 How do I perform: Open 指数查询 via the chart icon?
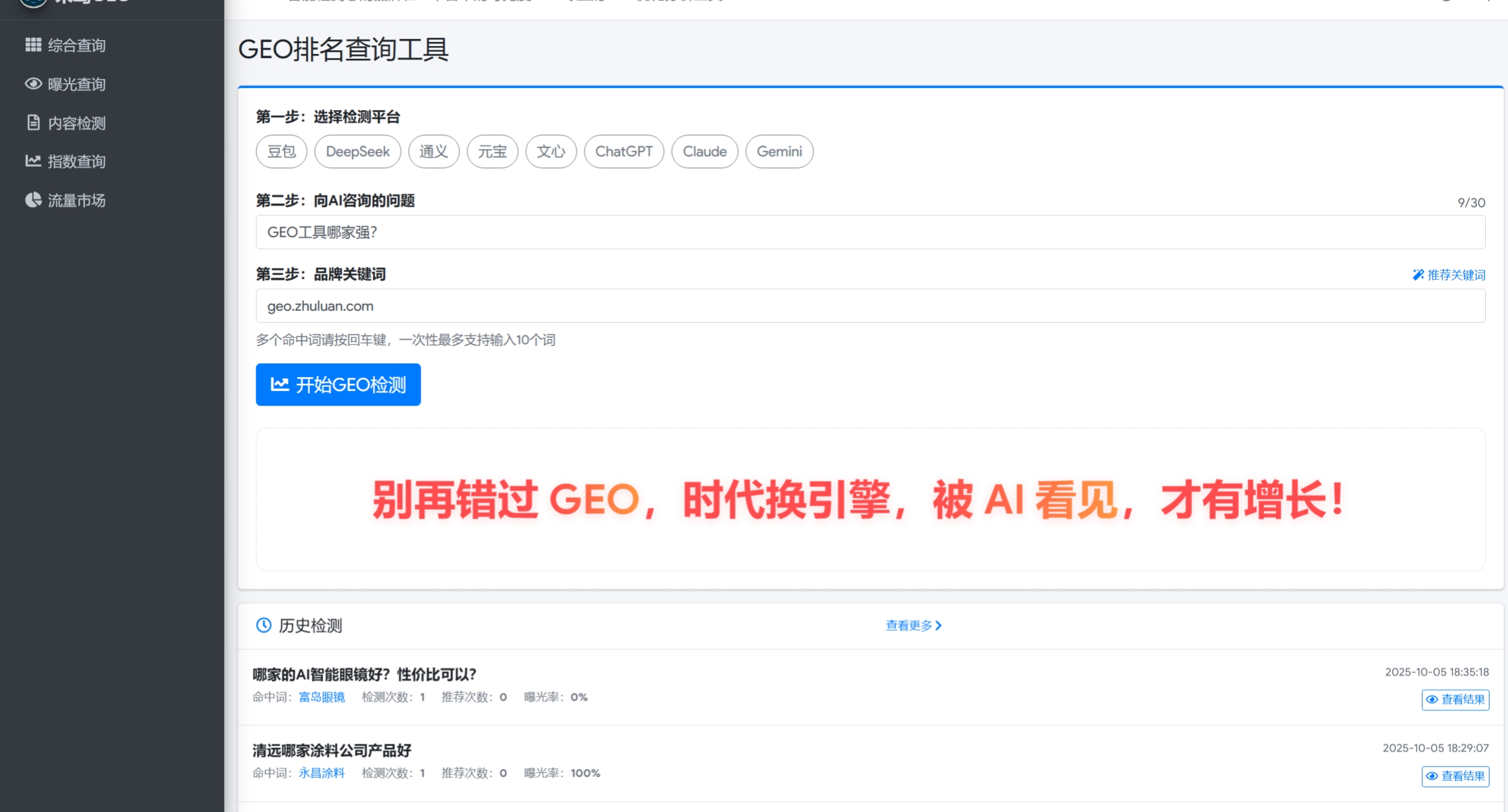[33, 161]
